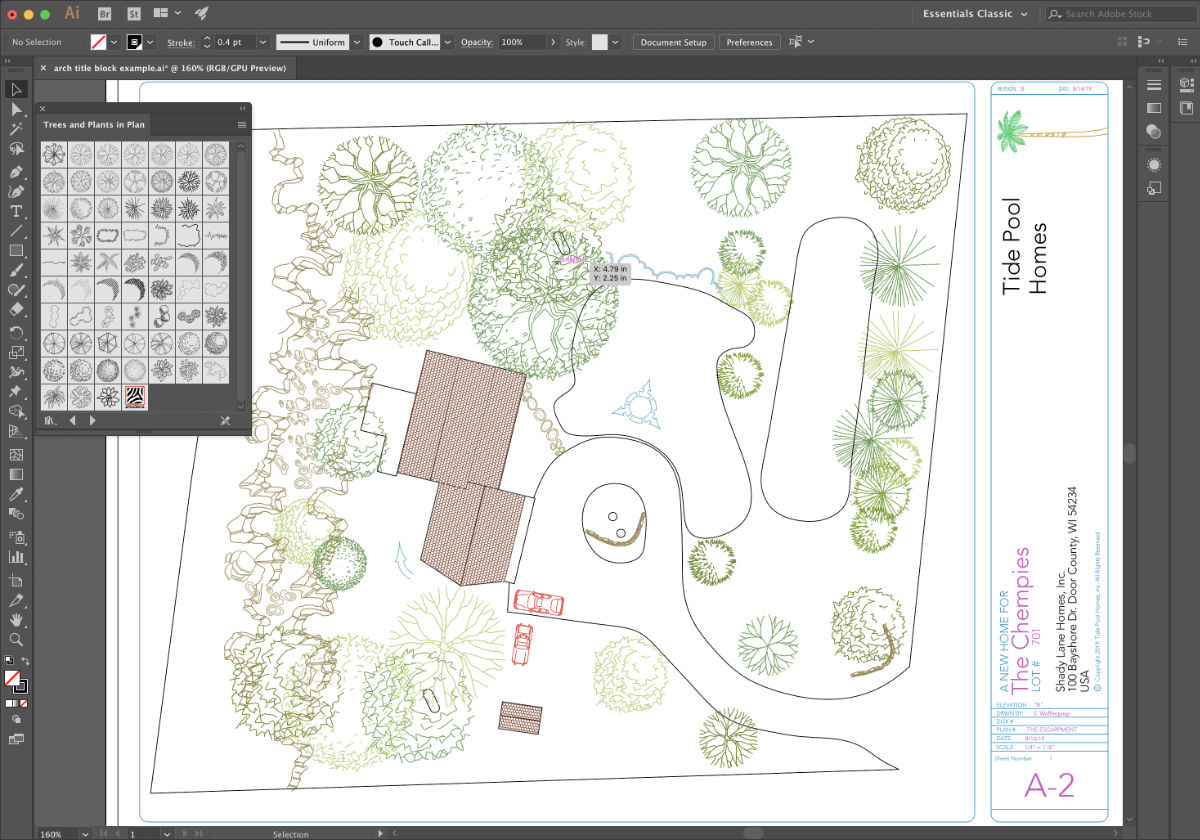The height and width of the screenshot is (840, 1200).
Task: Select the Type tool
Action: pyautogui.click(x=16, y=212)
